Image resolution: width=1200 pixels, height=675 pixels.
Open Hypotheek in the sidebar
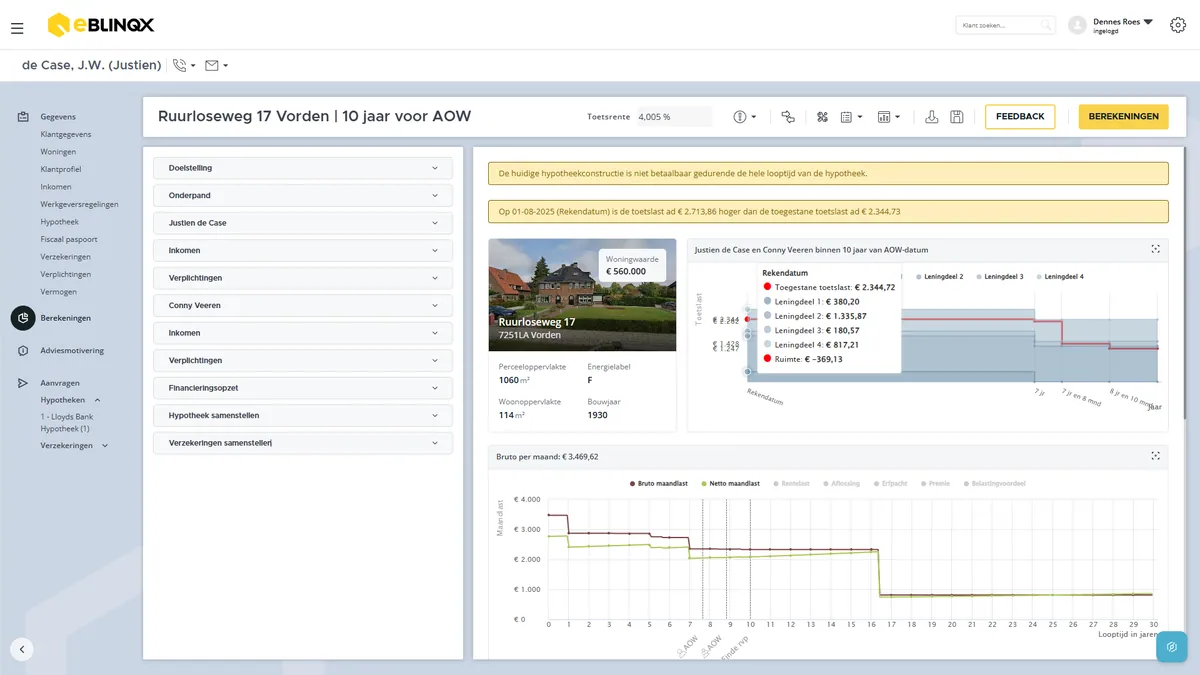coord(59,222)
